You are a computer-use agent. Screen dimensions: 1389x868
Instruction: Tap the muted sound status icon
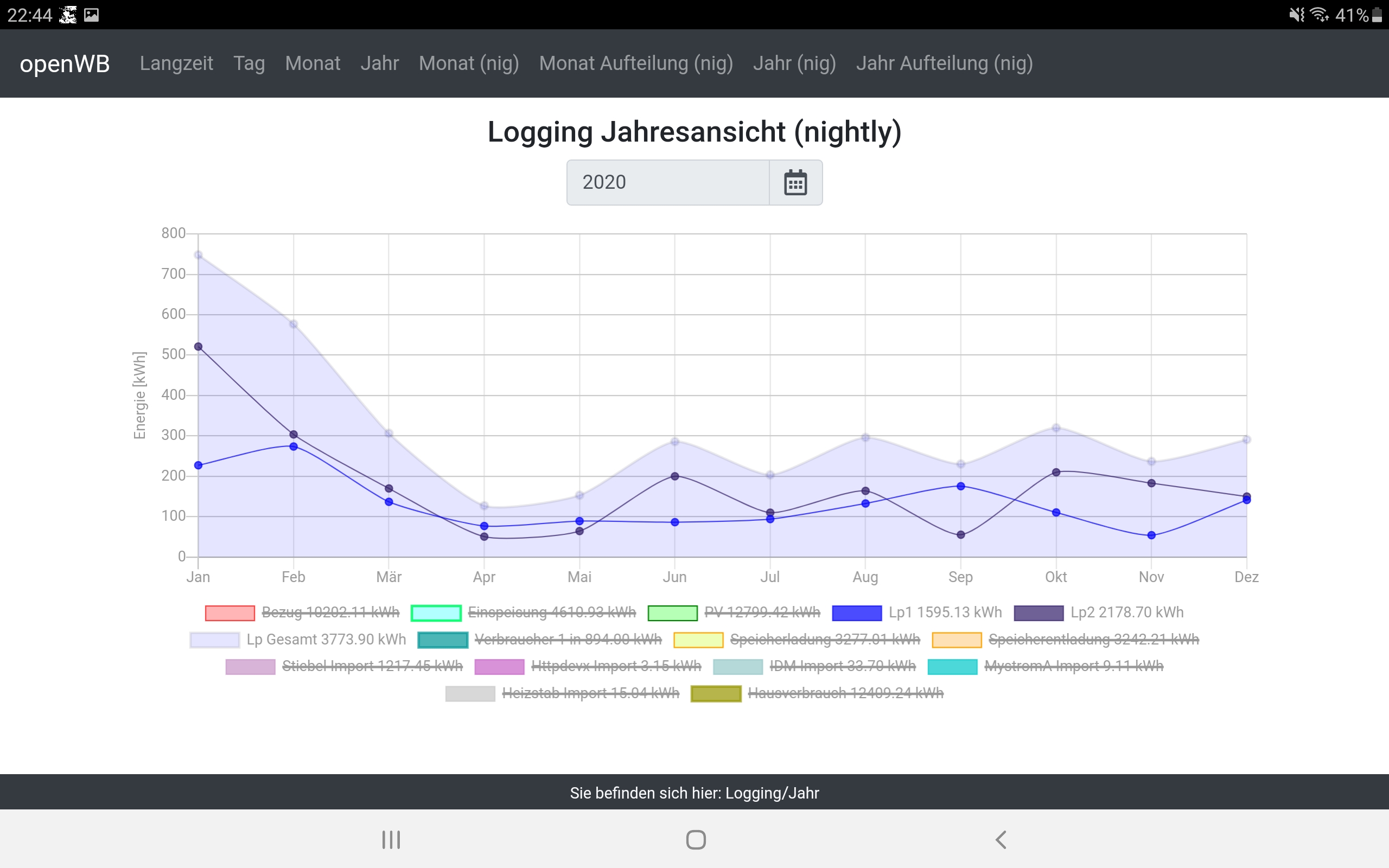coord(1297,14)
